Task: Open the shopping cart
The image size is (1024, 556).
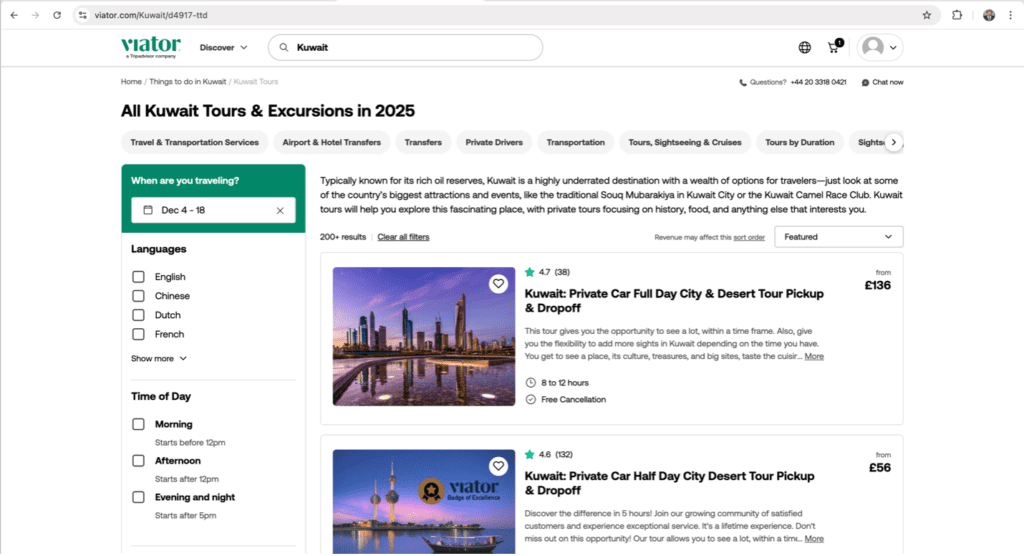Action: click(835, 46)
